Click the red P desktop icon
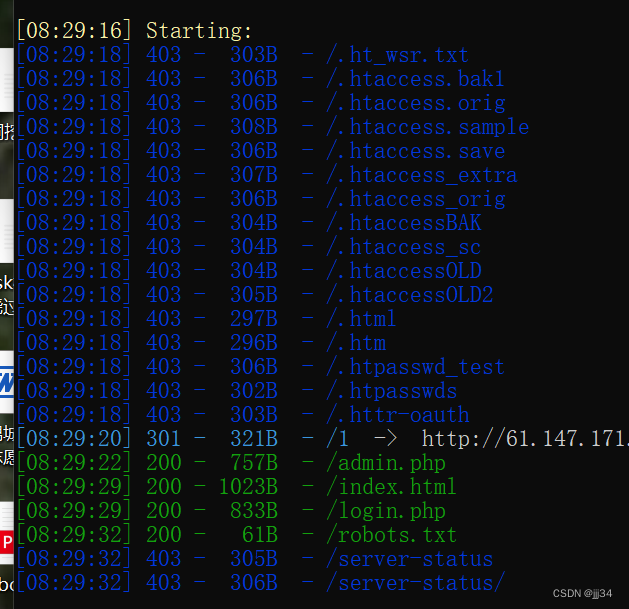The image size is (629, 609). [6, 542]
